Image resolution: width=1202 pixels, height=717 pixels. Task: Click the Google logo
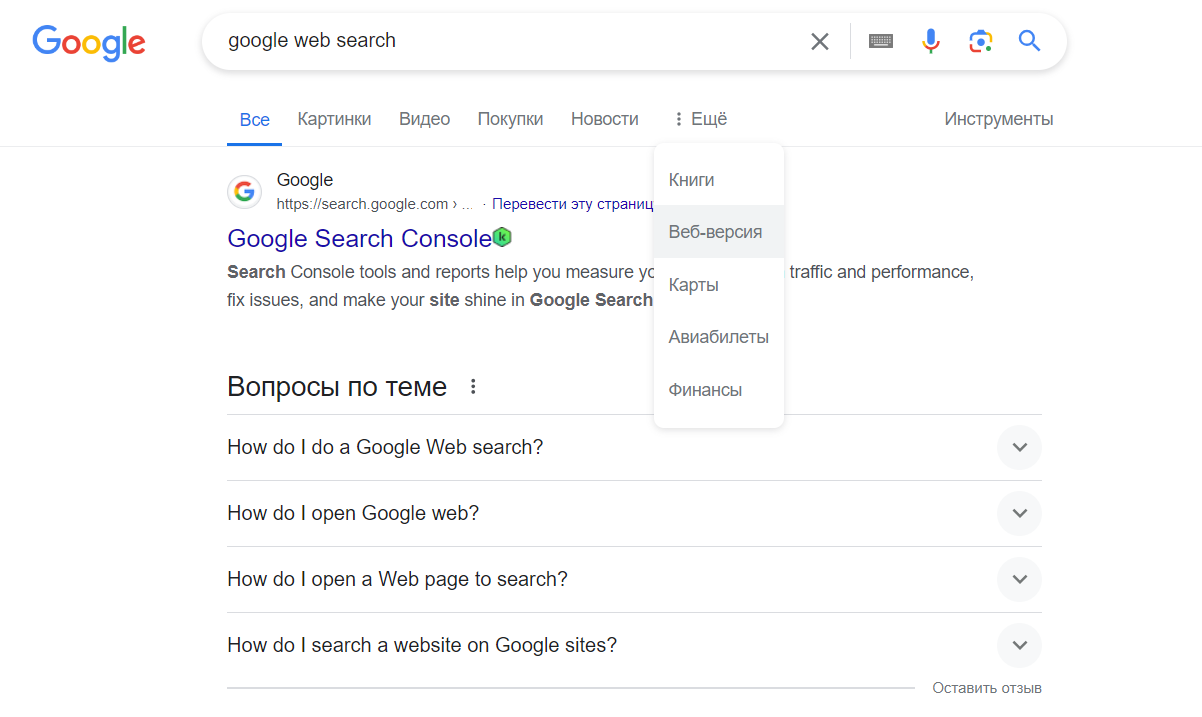click(x=89, y=41)
